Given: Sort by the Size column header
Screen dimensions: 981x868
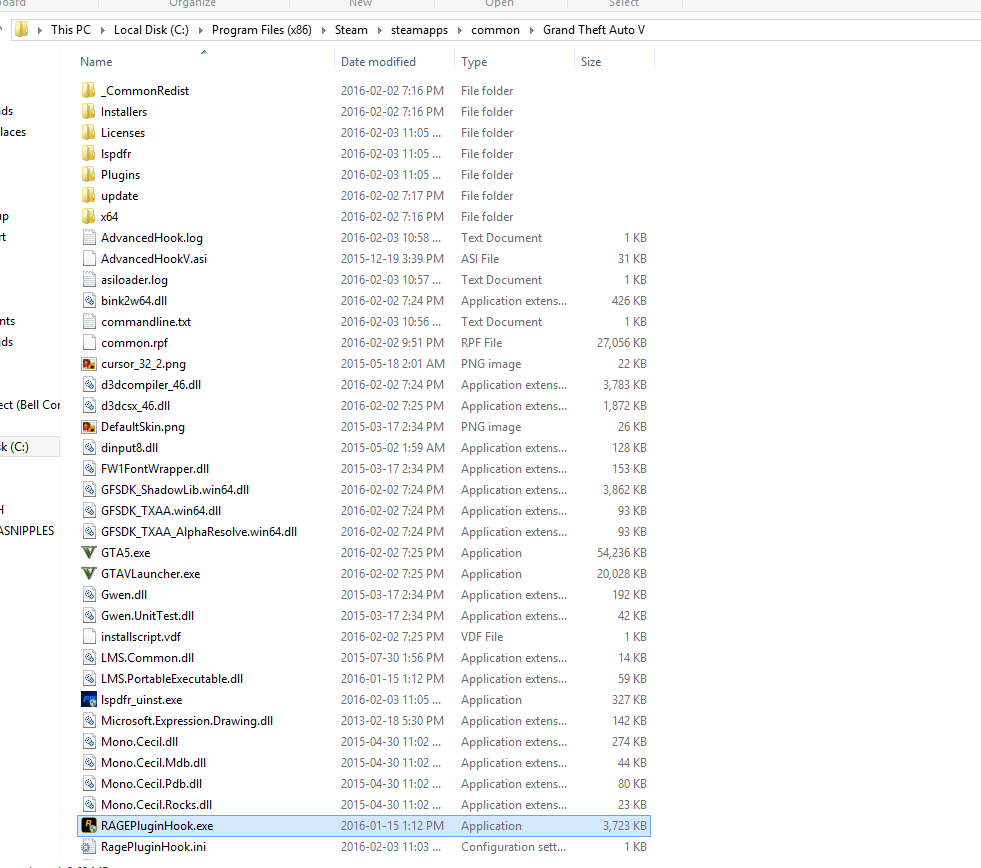Looking at the screenshot, I should click(591, 61).
